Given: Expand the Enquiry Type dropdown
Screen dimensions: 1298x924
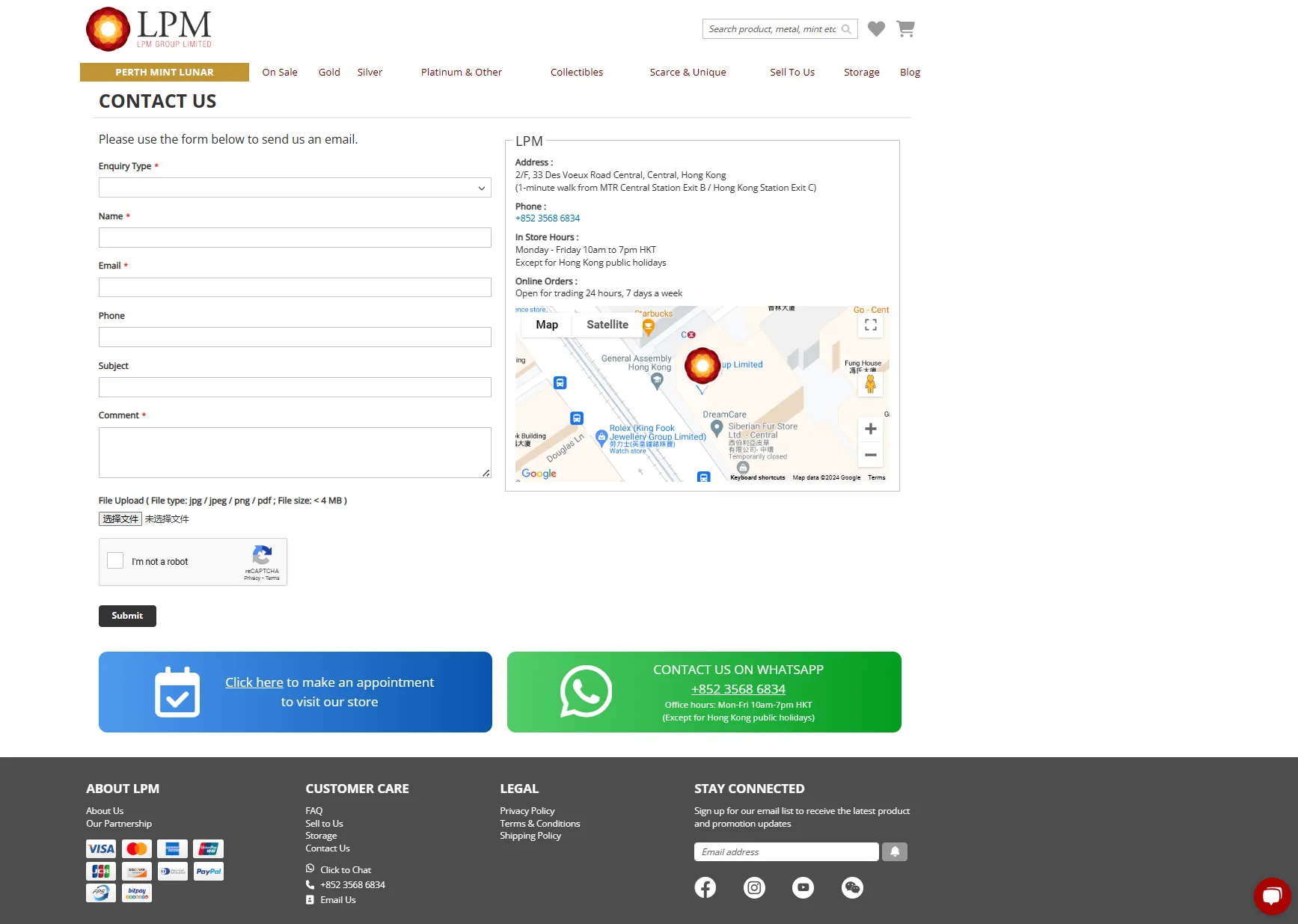Looking at the screenshot, I should pyautogui.click(x=295, y=188).
